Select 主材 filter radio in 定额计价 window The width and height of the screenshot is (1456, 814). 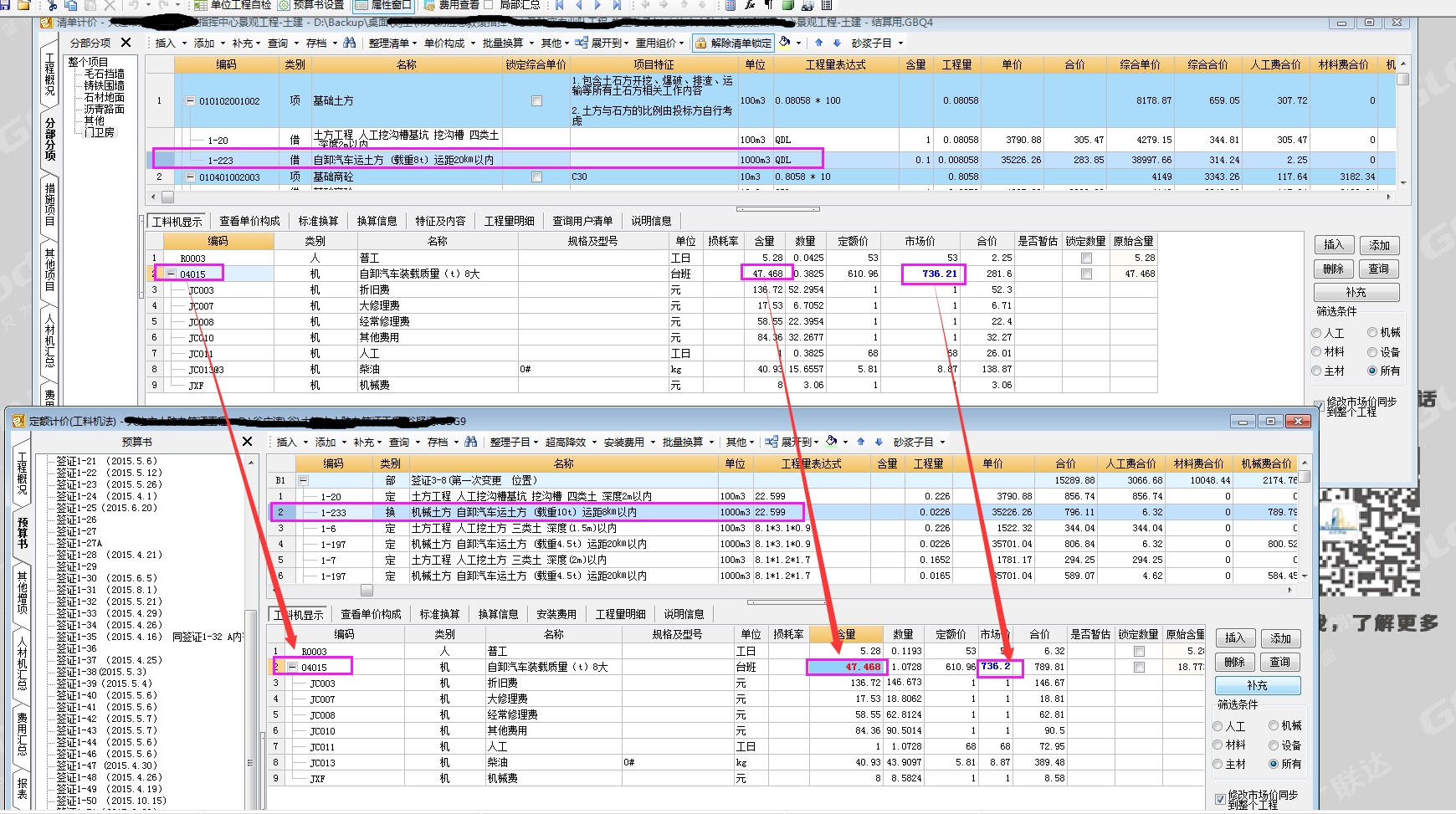pyautogui.click(x=1218, y=764)
